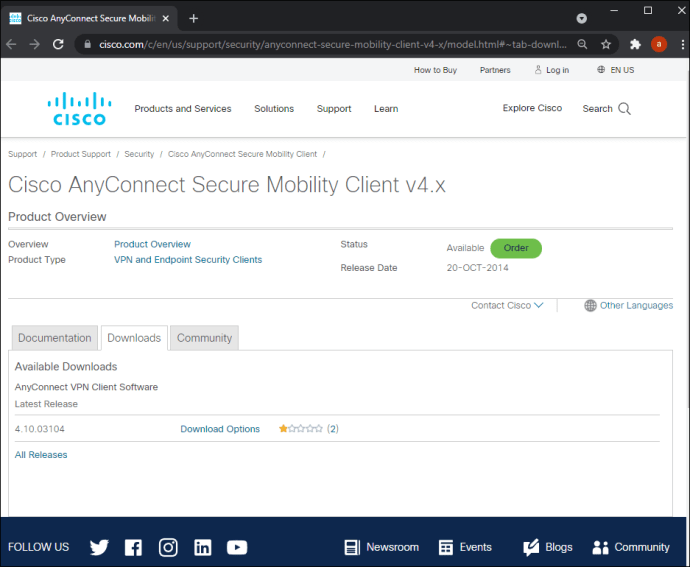This screenshot has width=690, height=567.
Task: Click the Events footer text link
Action: tap(476, 547)
